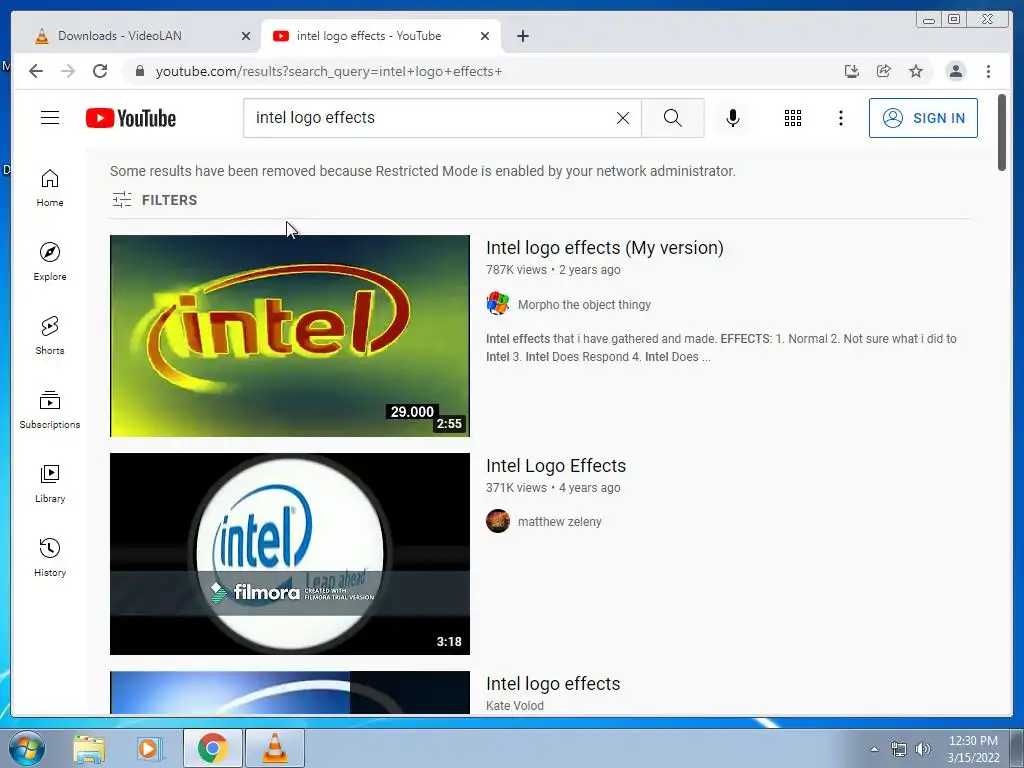Open a new browser tab

coord(522,36)
